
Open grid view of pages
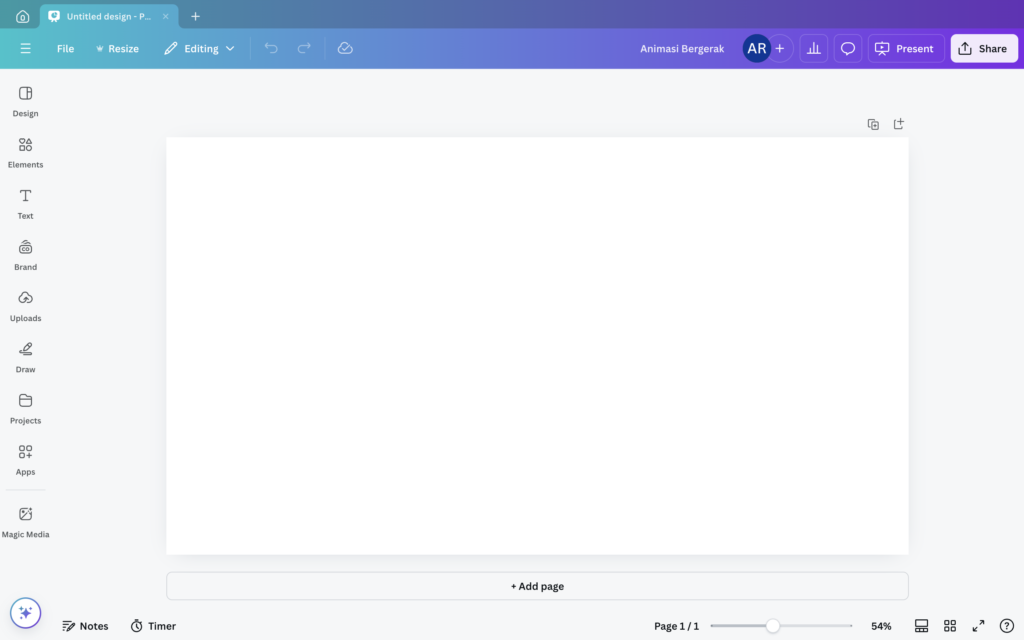point(950,626)
